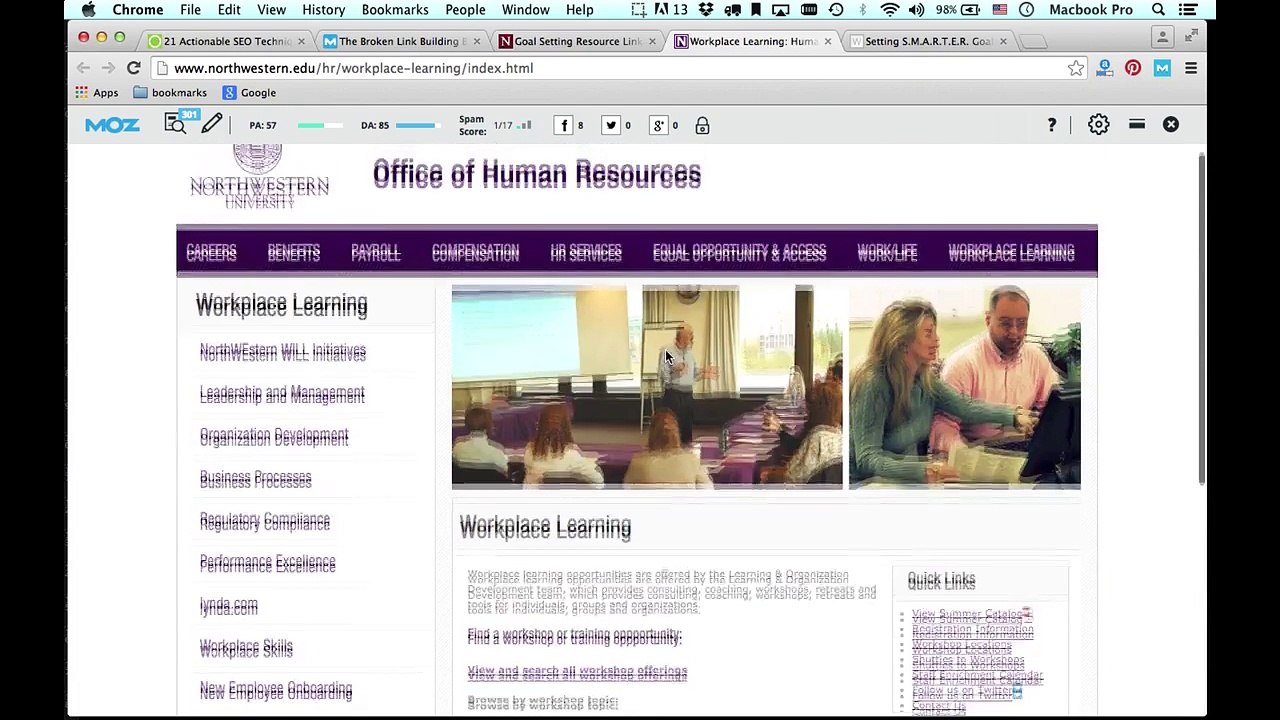Open the Payroll navigation link

pyautogui.click(x=375, y=252)
